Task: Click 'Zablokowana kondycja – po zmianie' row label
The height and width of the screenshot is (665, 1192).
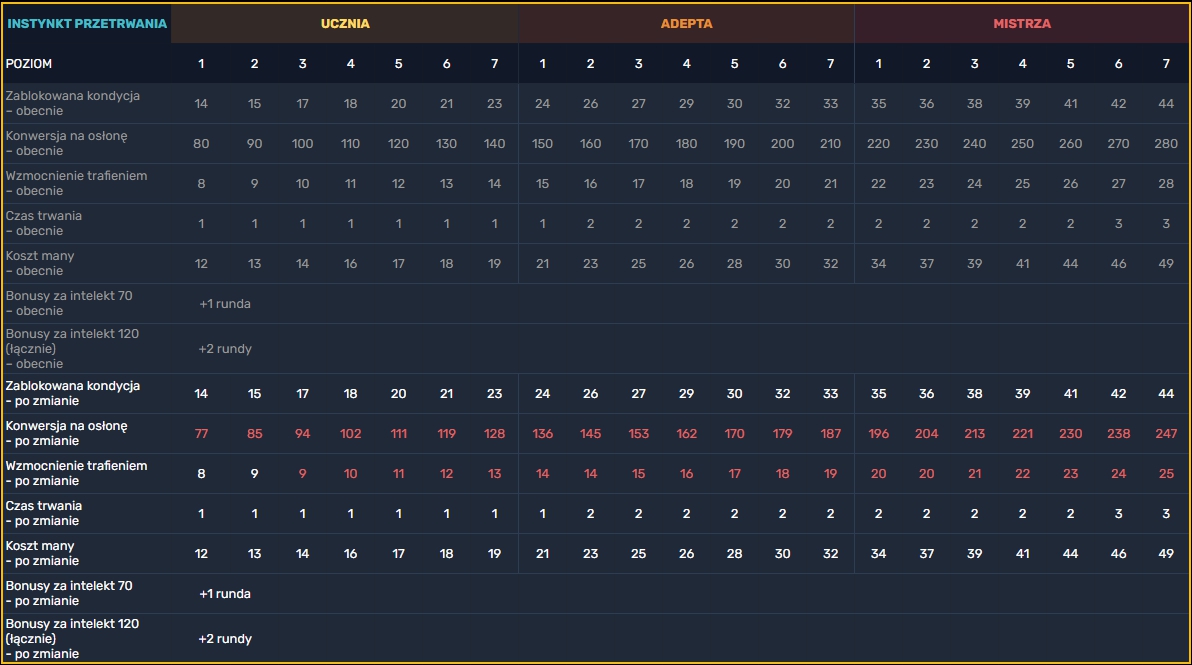Action: click(x=73, y=394)
